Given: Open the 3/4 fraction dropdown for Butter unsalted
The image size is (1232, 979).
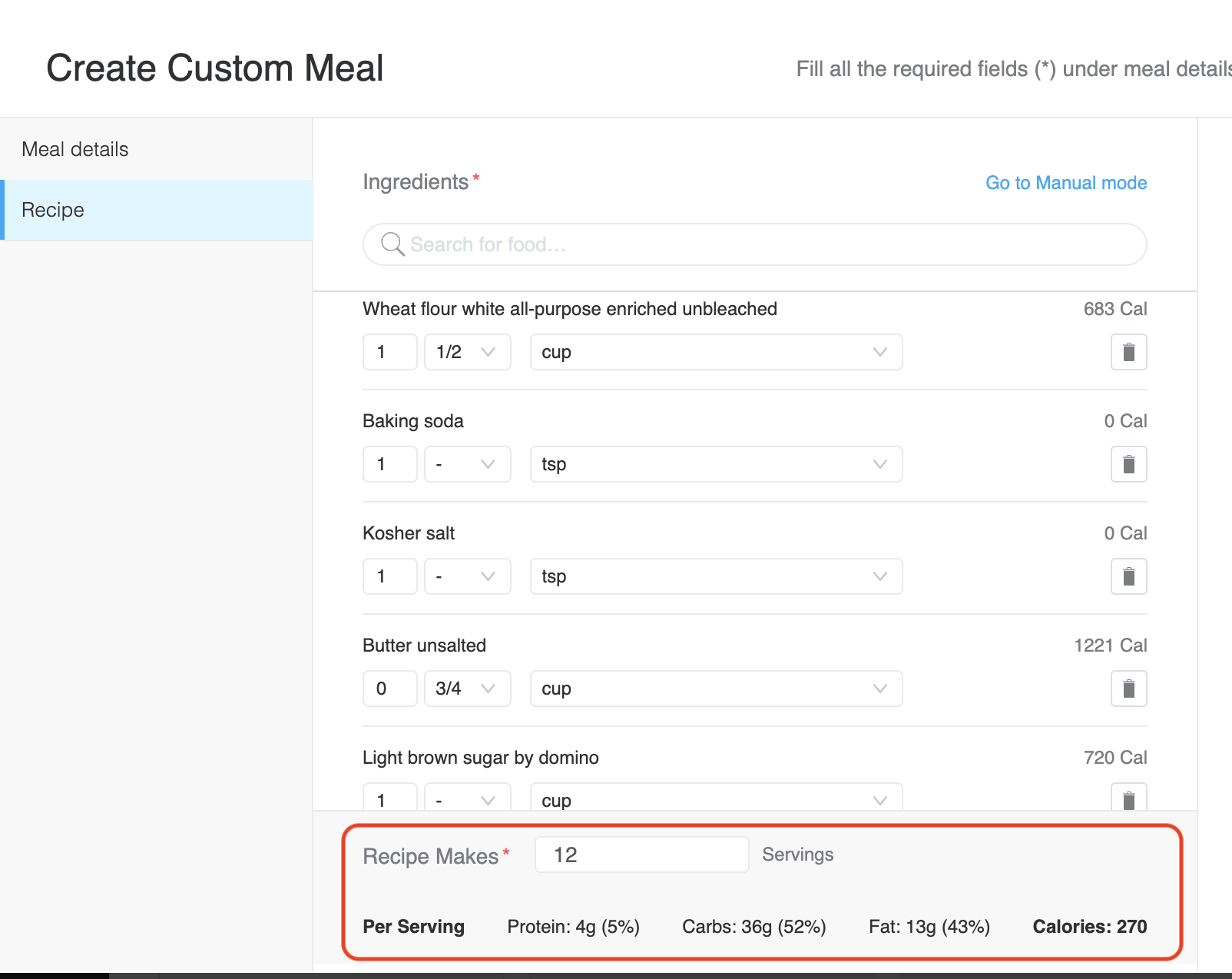Looking at the screenshot, I should 468,689.
